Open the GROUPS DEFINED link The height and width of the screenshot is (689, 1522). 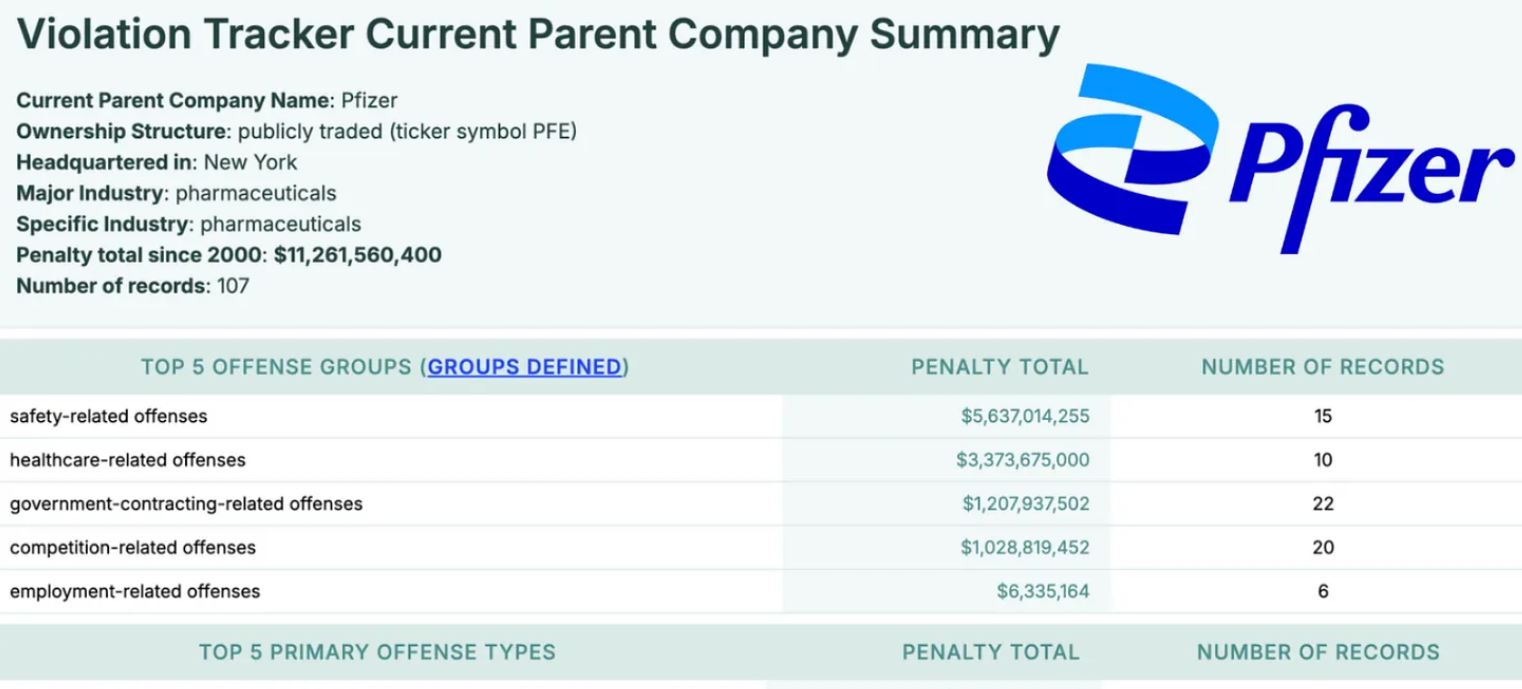point(525,367)
